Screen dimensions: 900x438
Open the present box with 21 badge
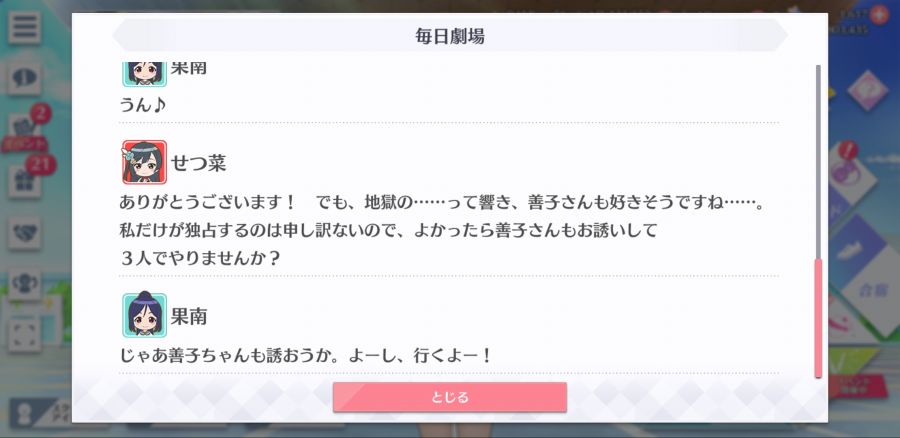coord(26,179)
